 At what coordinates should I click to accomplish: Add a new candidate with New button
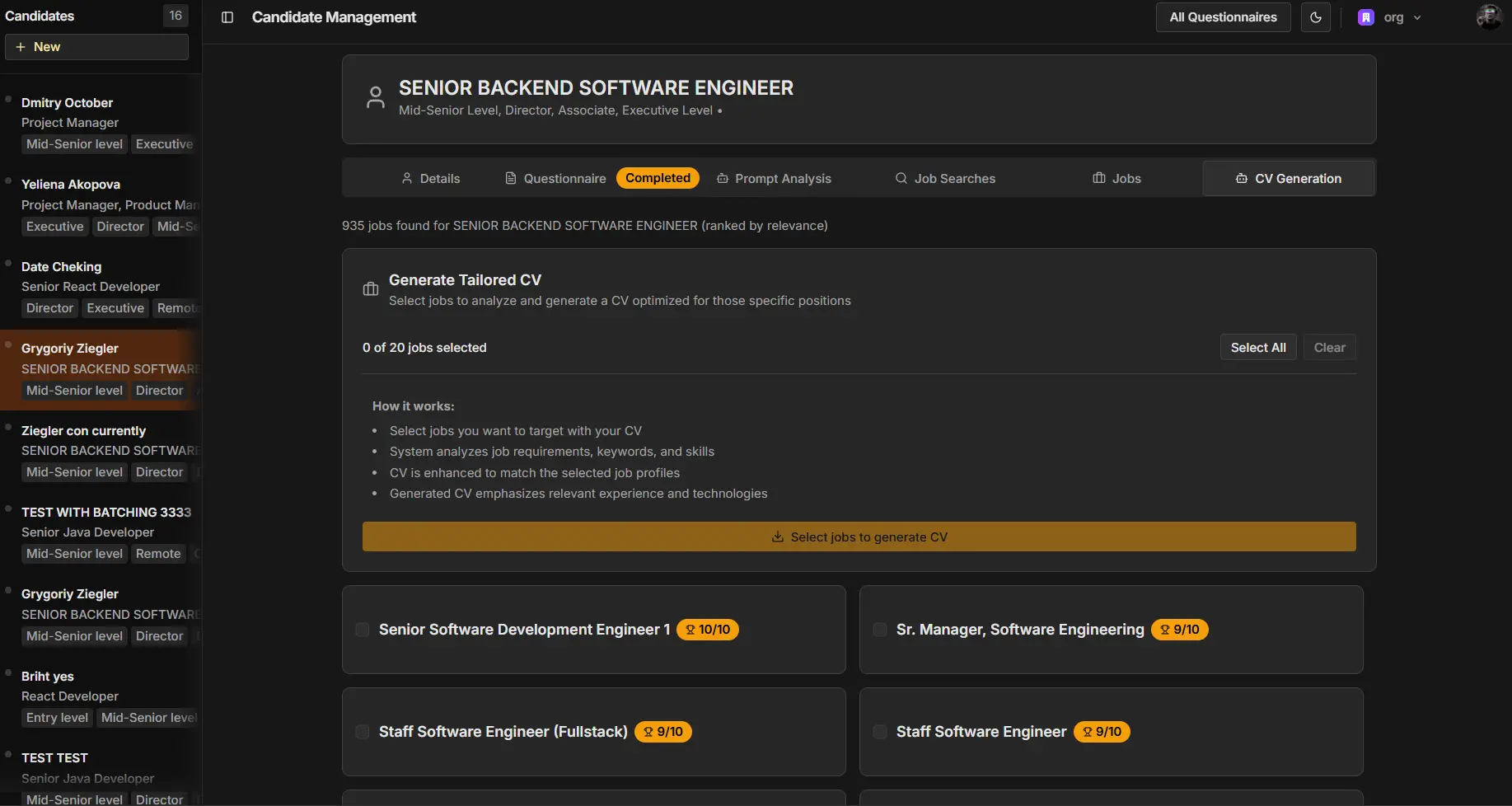point(96,47)
